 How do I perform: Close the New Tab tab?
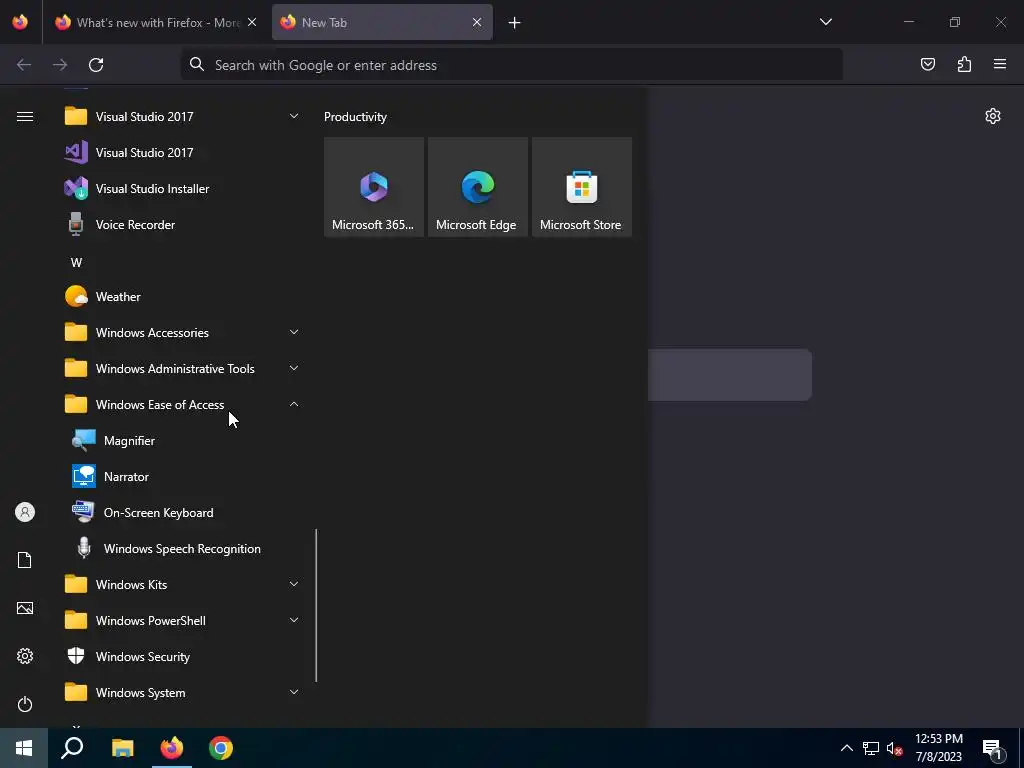tap(477, 22)
